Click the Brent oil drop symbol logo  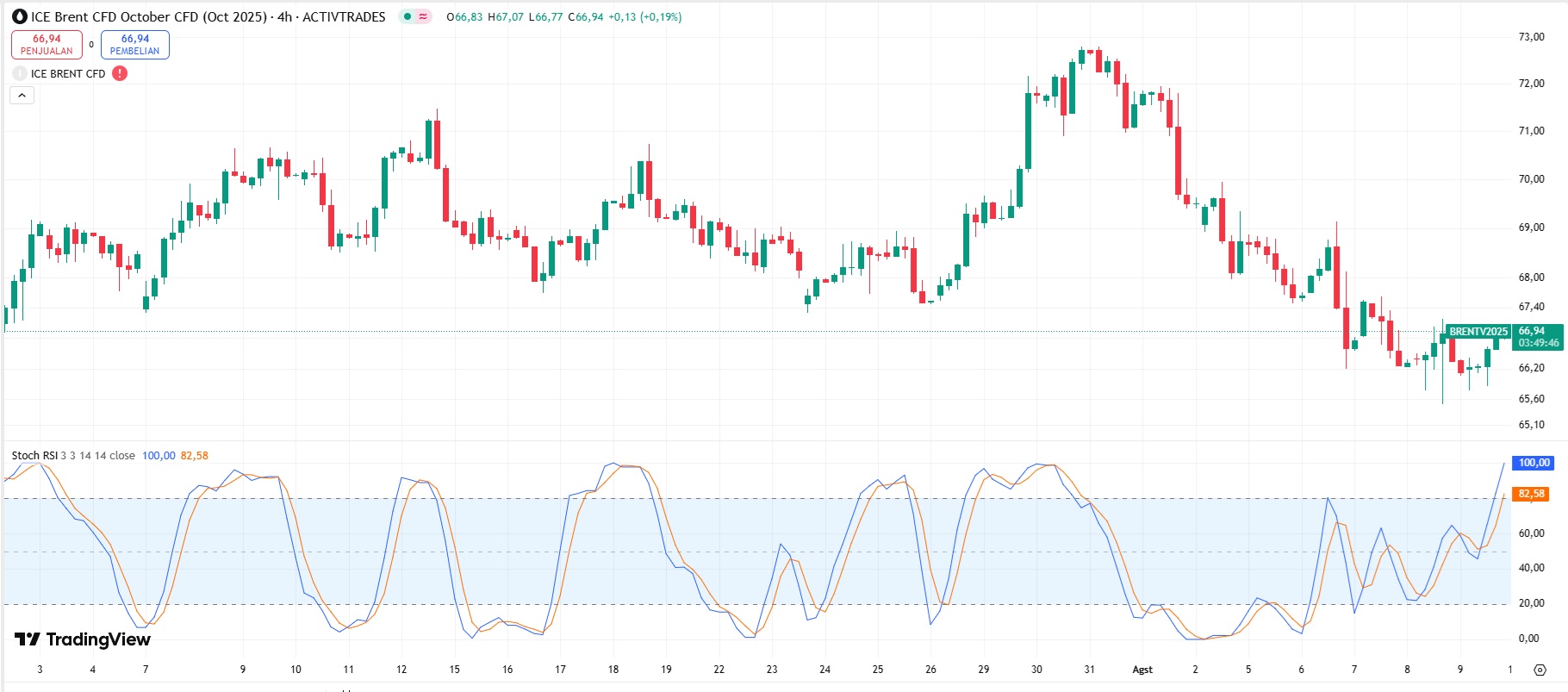click(20, 17)
